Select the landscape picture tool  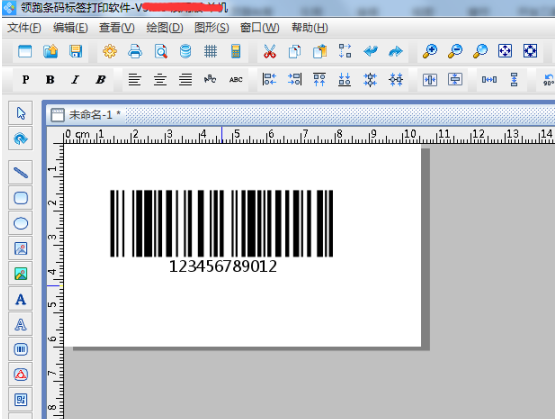coord(21,274)
